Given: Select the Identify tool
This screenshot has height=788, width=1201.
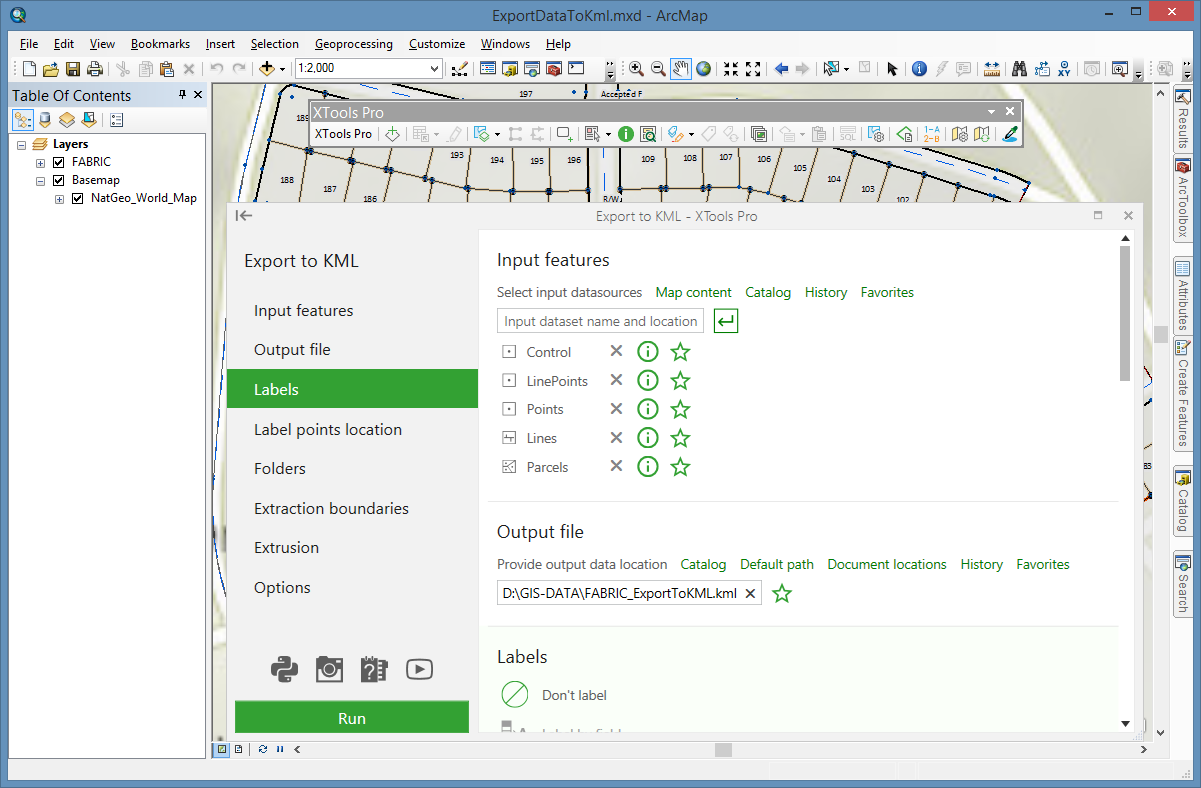Looking at the screenshot, I should (919, 69).
